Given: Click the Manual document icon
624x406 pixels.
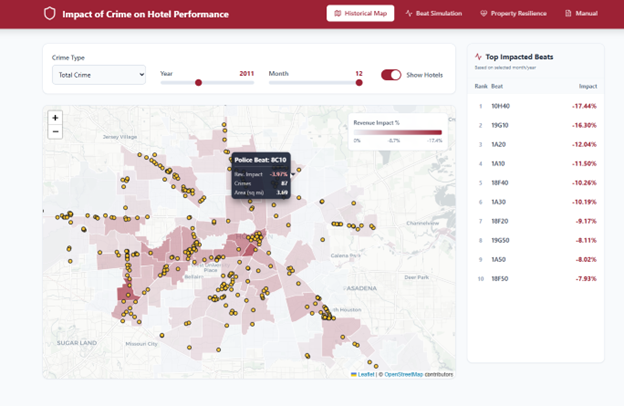Looking at the screenshot, I should (x=569, y=14).
